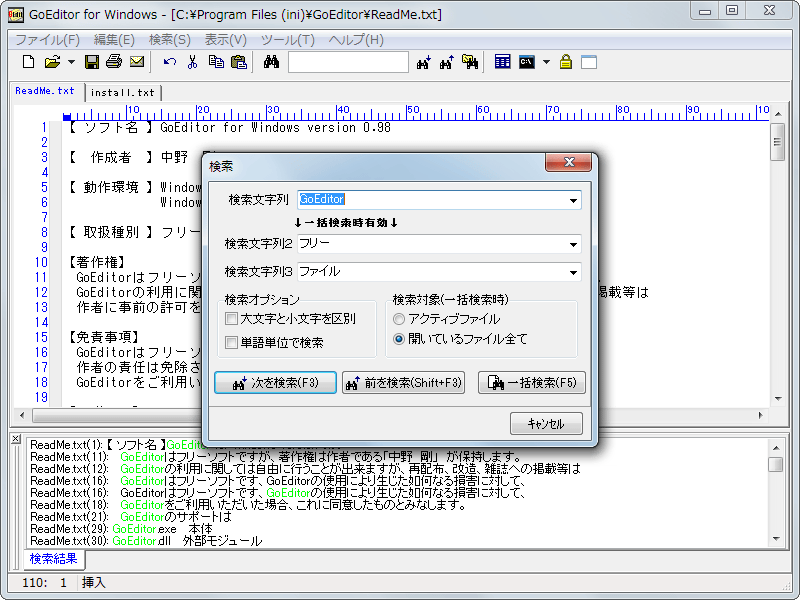Click the 前を検索(Shift+F3) button
This screenshot has width=800, height=600.
click(404, 383)
